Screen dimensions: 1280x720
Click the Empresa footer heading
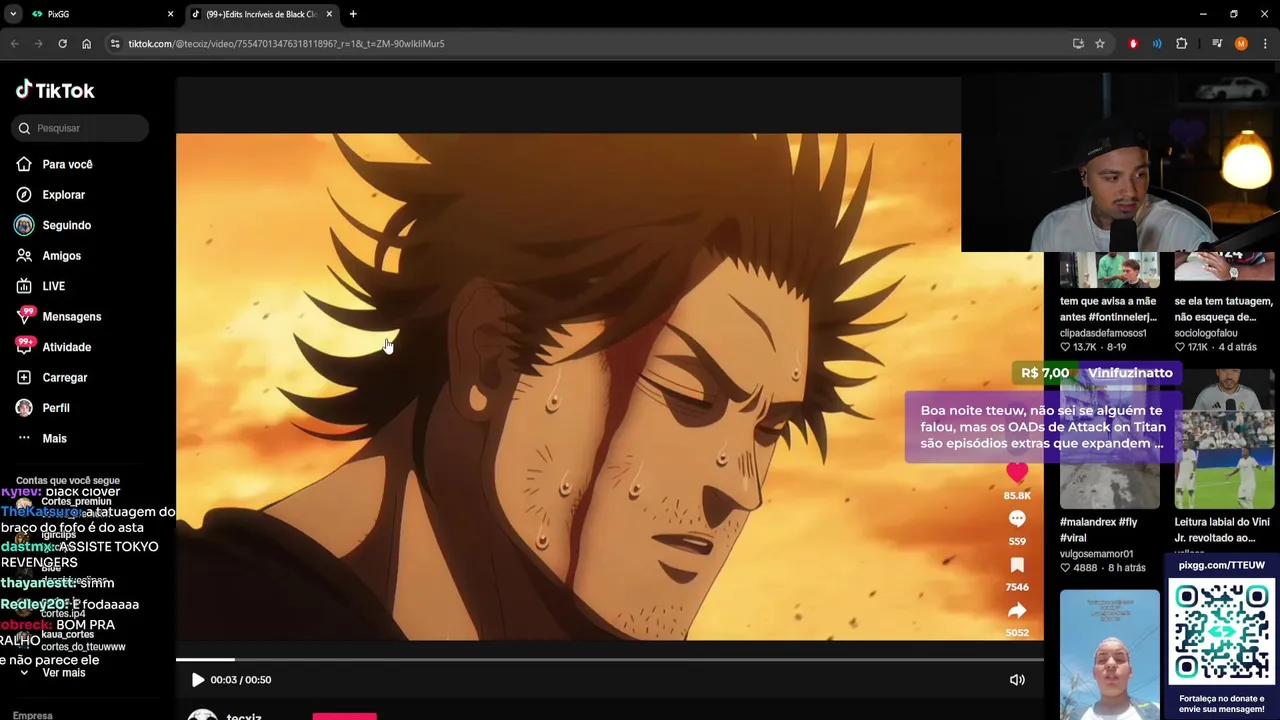tap(33, 715)
